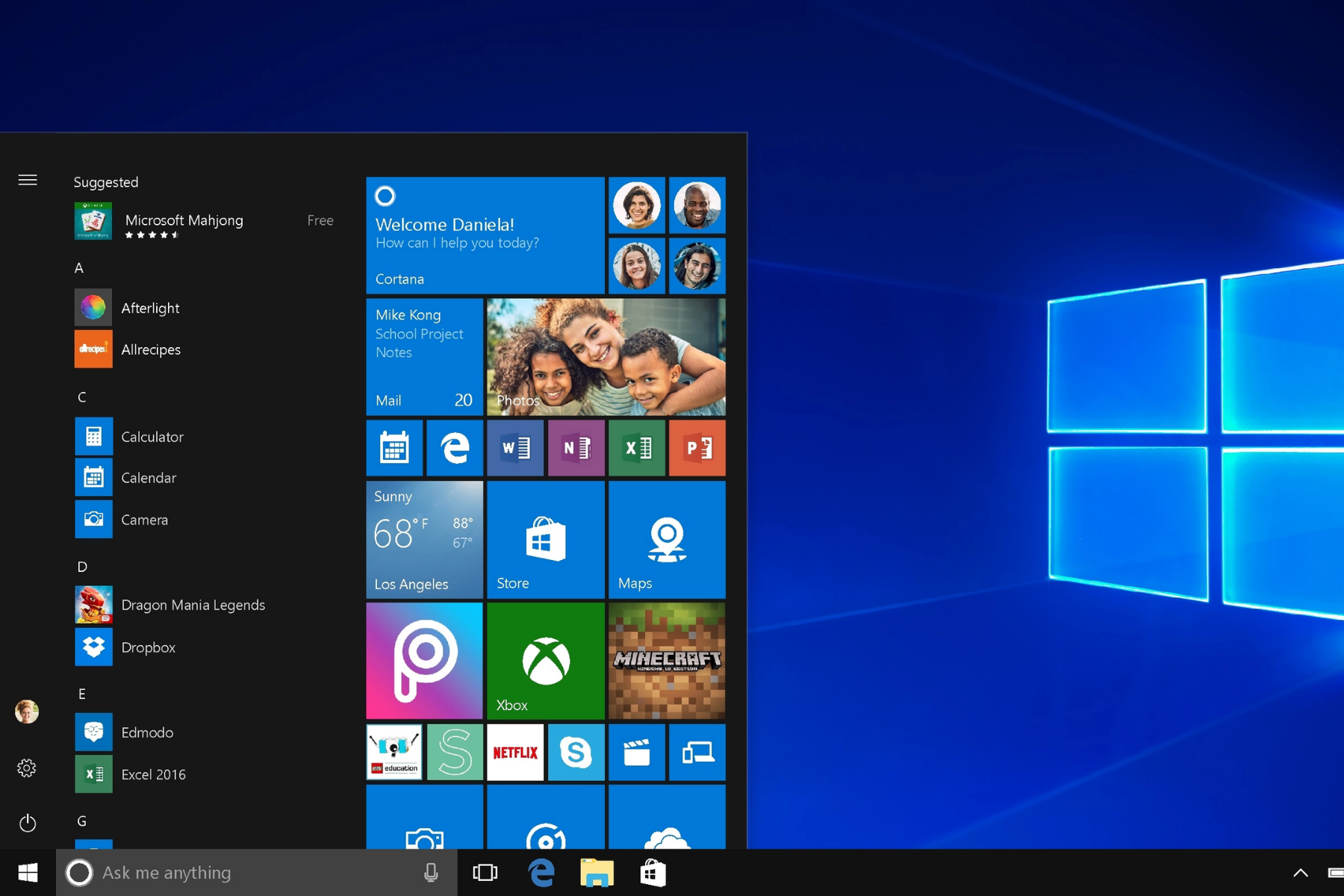Viewport: 1344px width, 896px height.
Task: Open the Power options button
Action: pyautogui.click(x=28, y=823)
